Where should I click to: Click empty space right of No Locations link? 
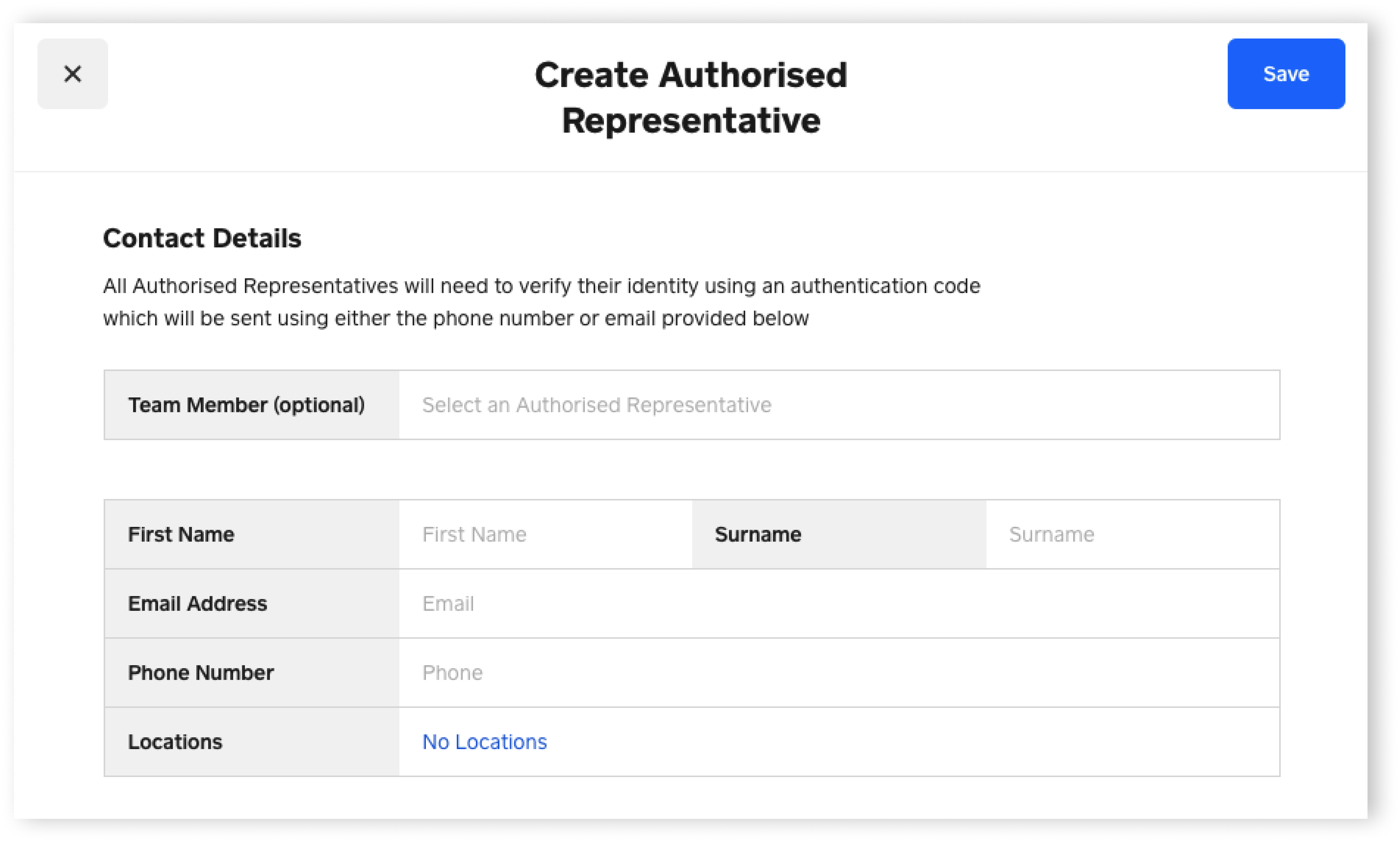coord(908,742)
